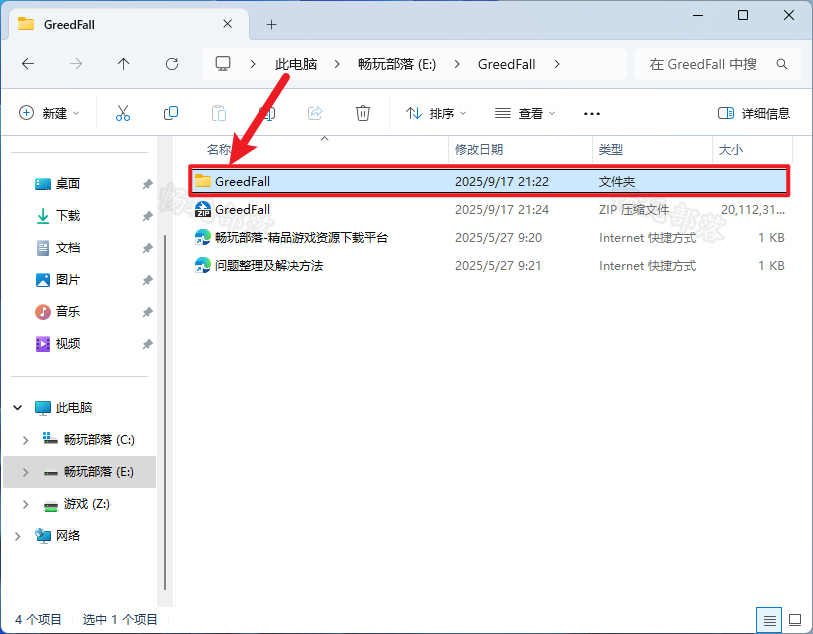Viewport: 813px width, 634px height.
Task: Click the Cut scissors icon
Action: (123, 113)
